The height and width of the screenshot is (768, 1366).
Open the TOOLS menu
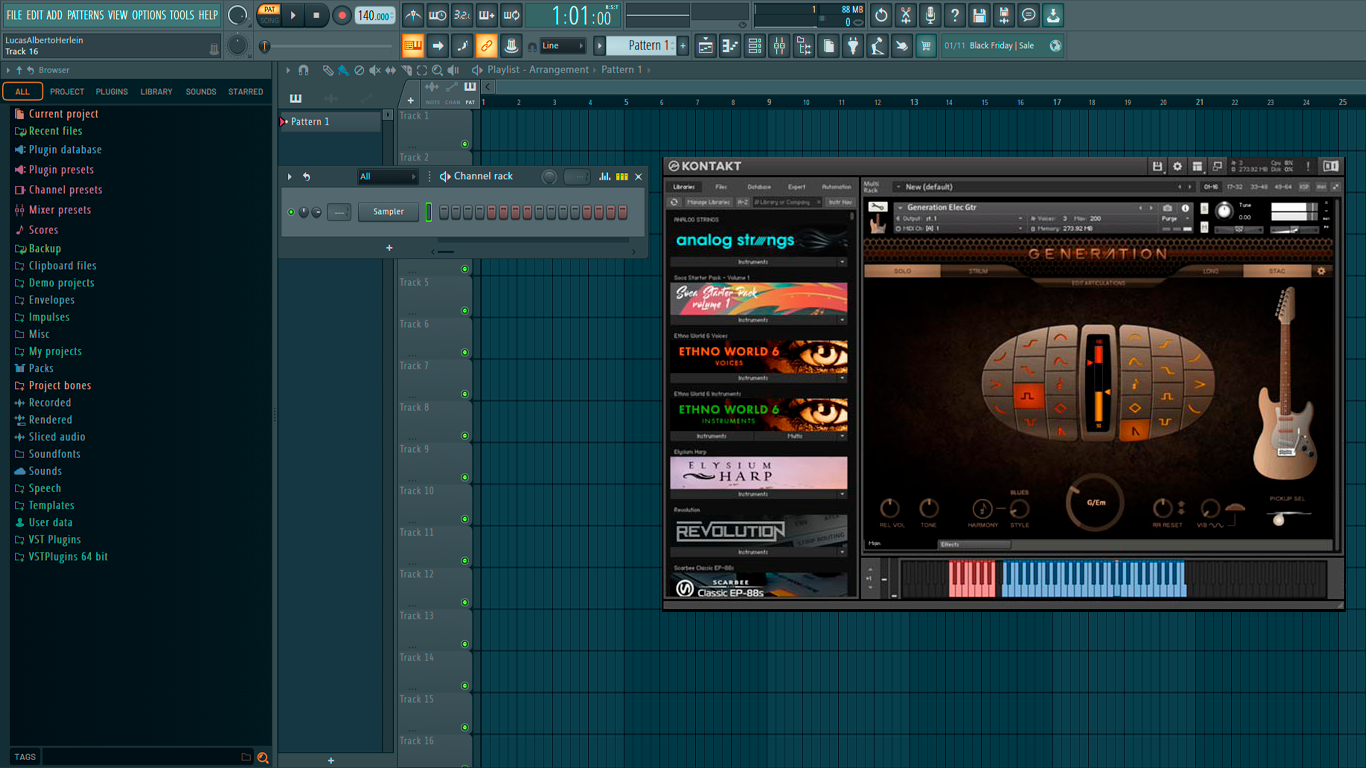tap(182, 15)
